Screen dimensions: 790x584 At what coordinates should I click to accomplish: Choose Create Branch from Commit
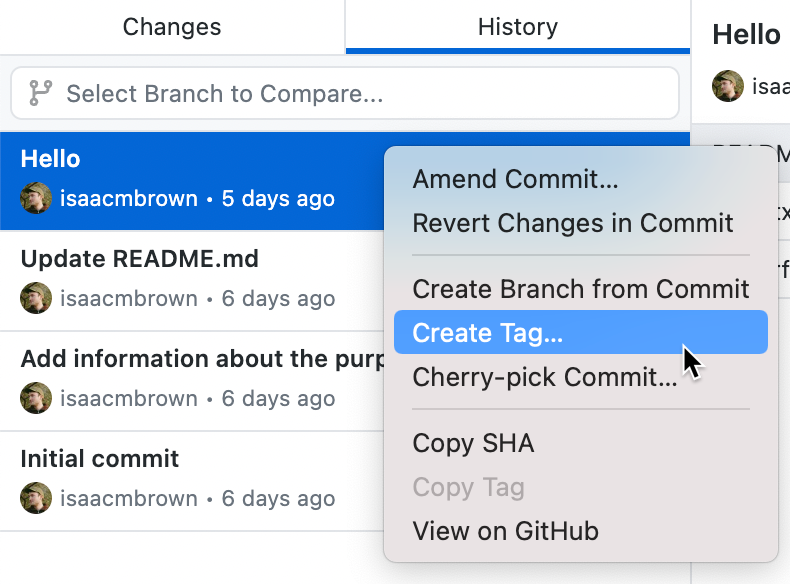click(580, 289)
